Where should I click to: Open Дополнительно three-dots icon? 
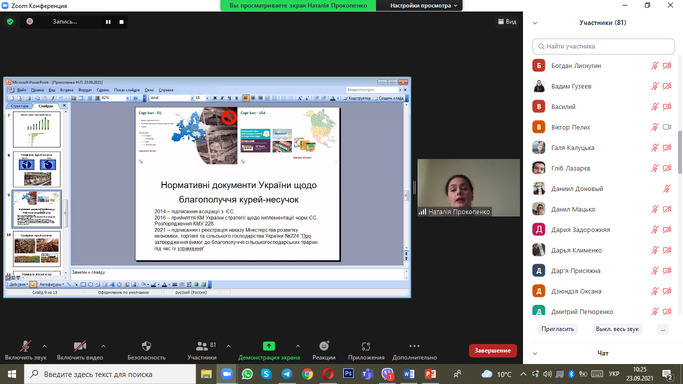pos(414,346)
